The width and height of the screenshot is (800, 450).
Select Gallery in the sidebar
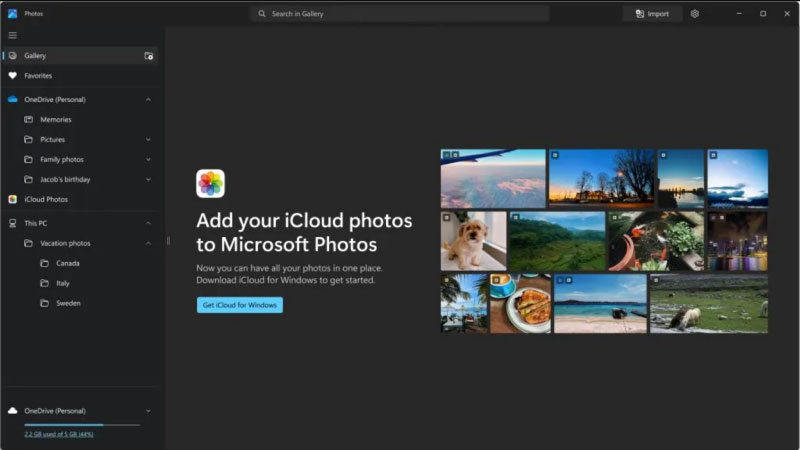point(80,56)
